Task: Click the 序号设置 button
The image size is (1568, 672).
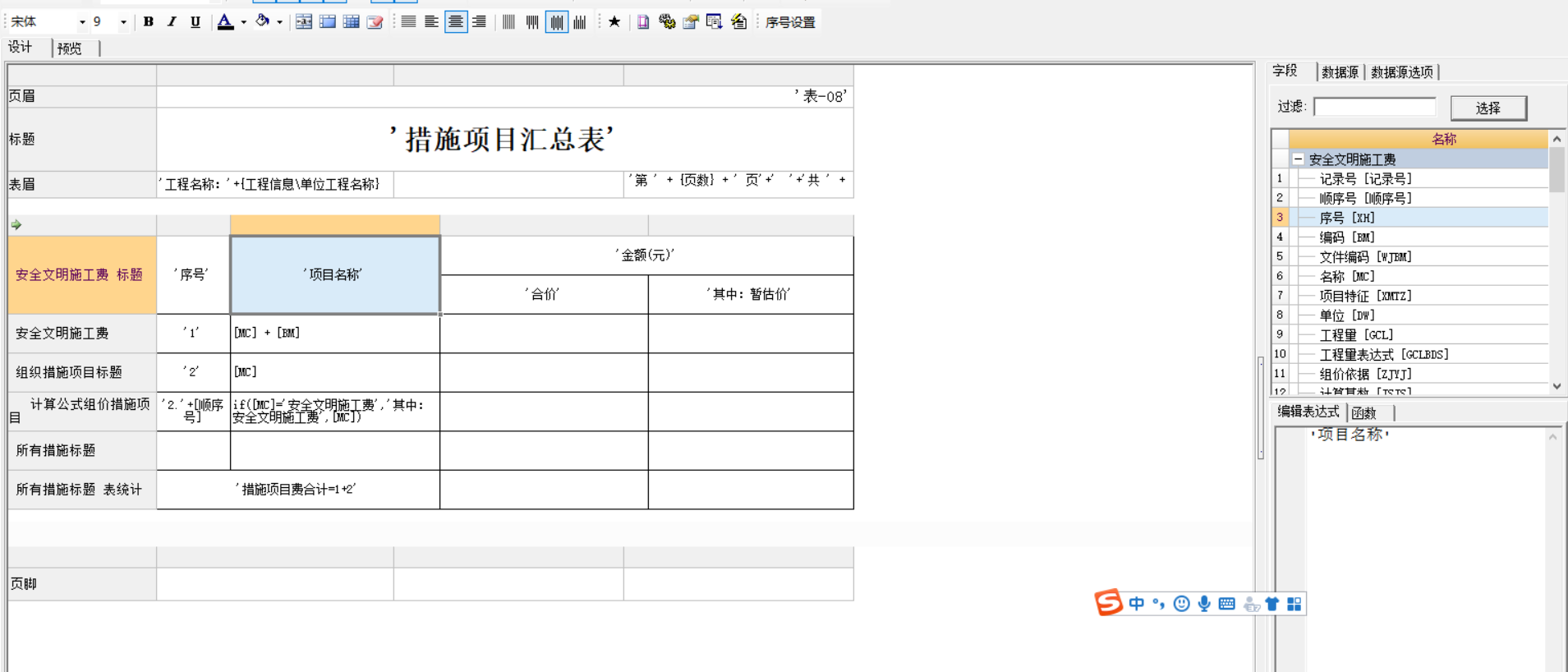Action: pyautogui.click(x=790, y=22)
